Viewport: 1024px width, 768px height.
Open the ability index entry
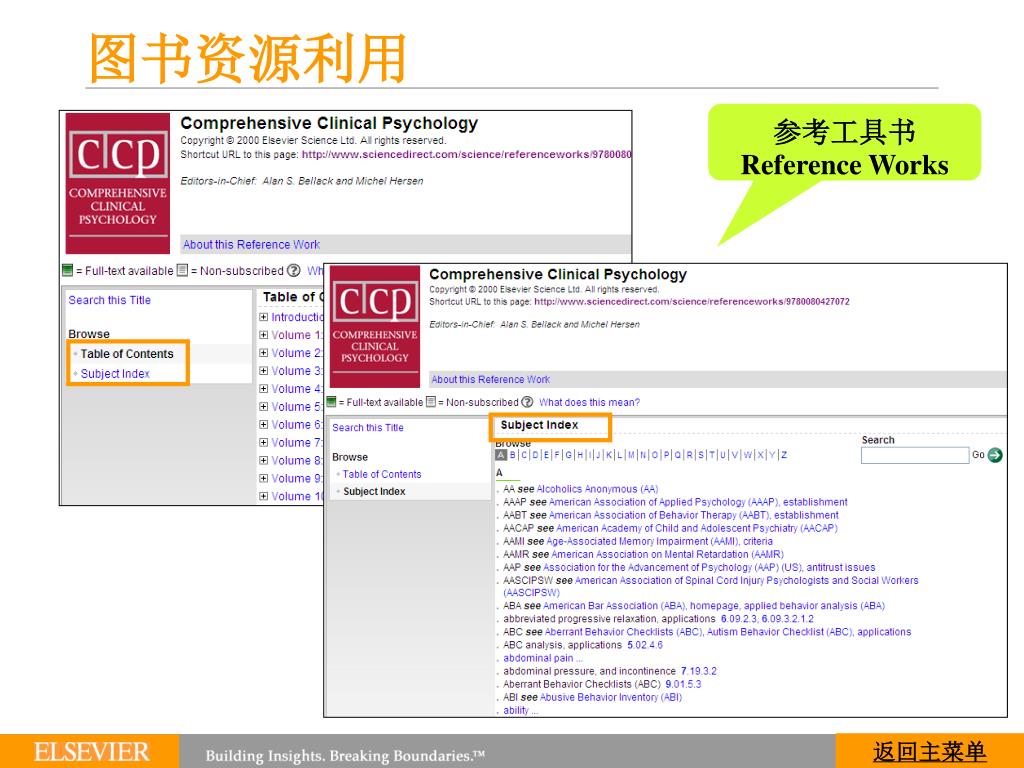520,711
